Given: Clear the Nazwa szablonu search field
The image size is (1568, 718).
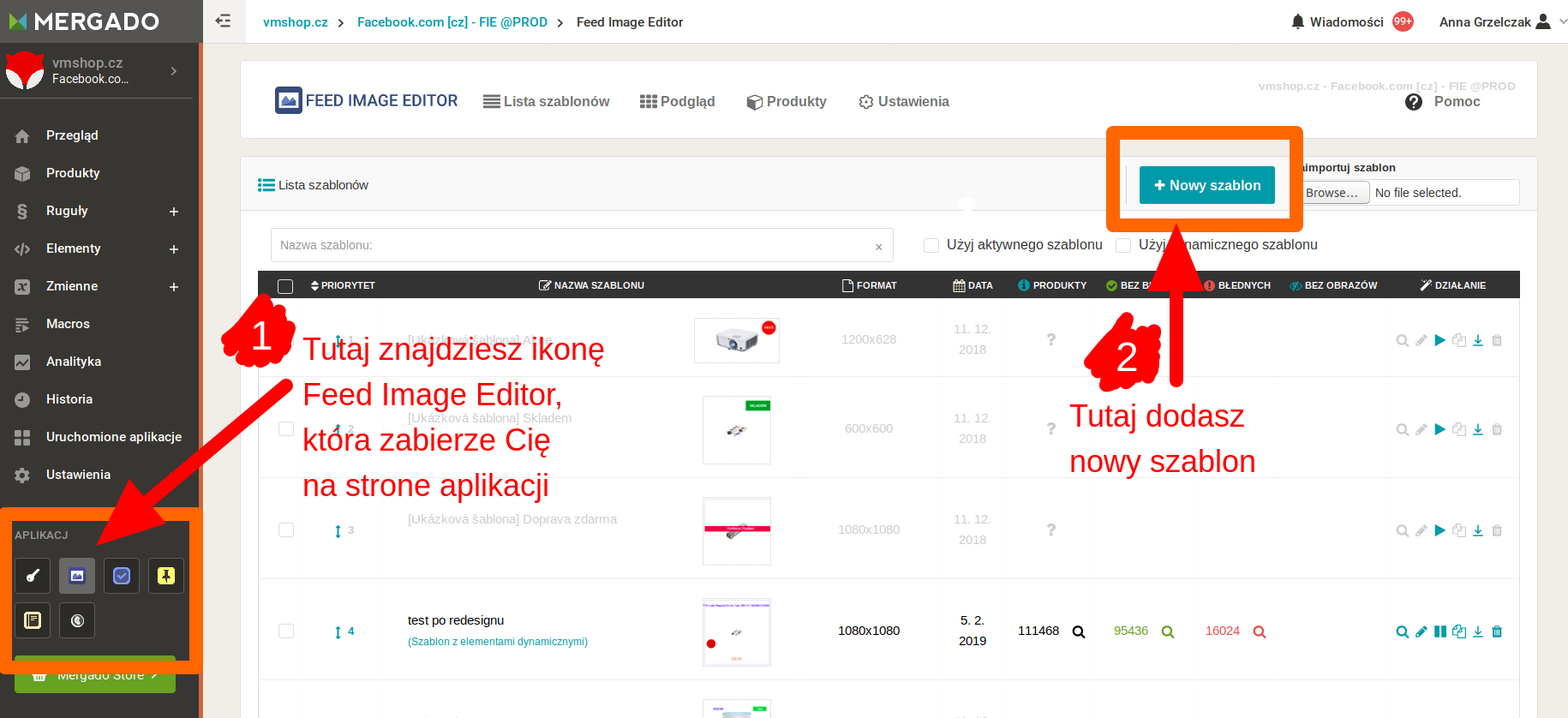Looking at the screenshot, I should pos(878,247).
